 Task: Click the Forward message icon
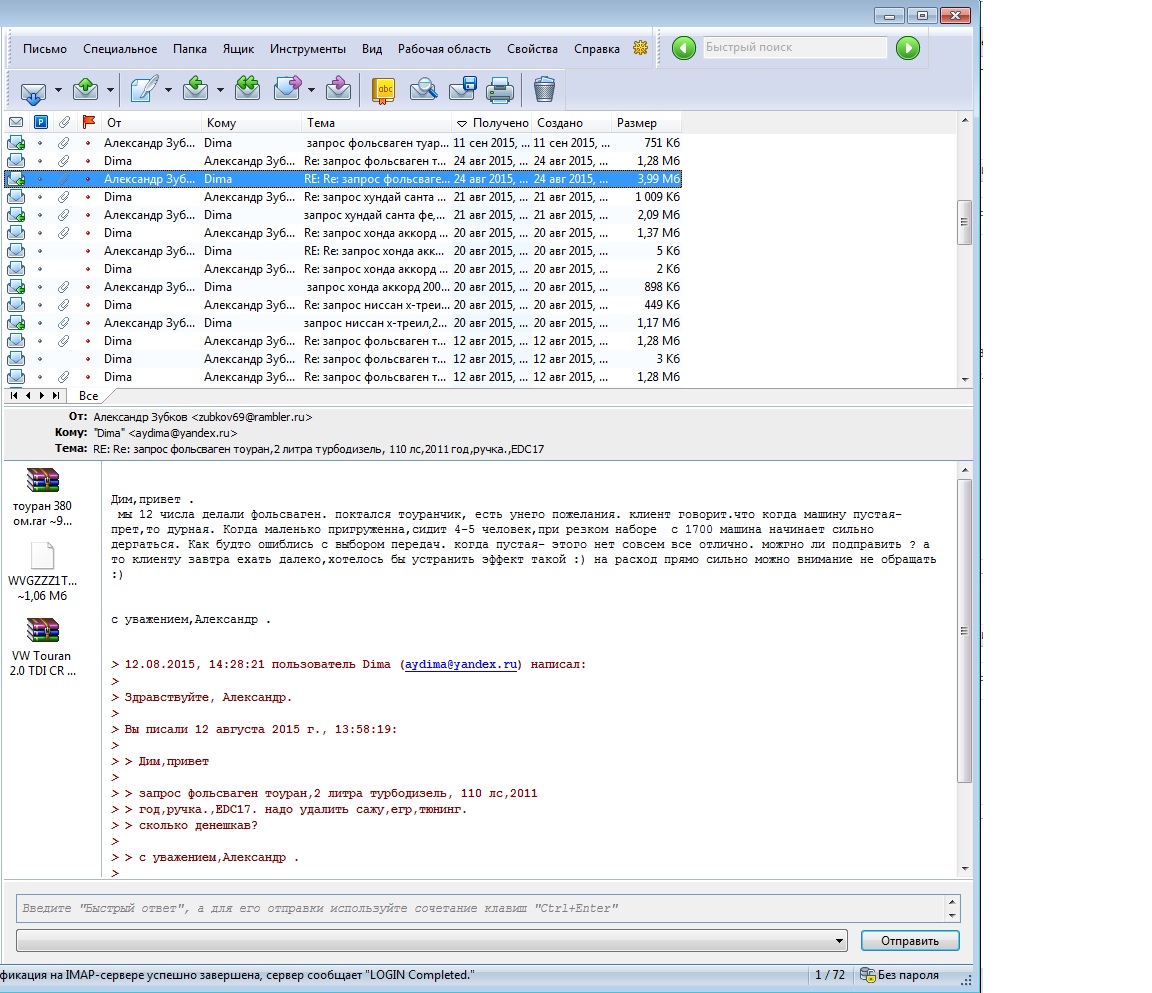(x=287, y=90)
